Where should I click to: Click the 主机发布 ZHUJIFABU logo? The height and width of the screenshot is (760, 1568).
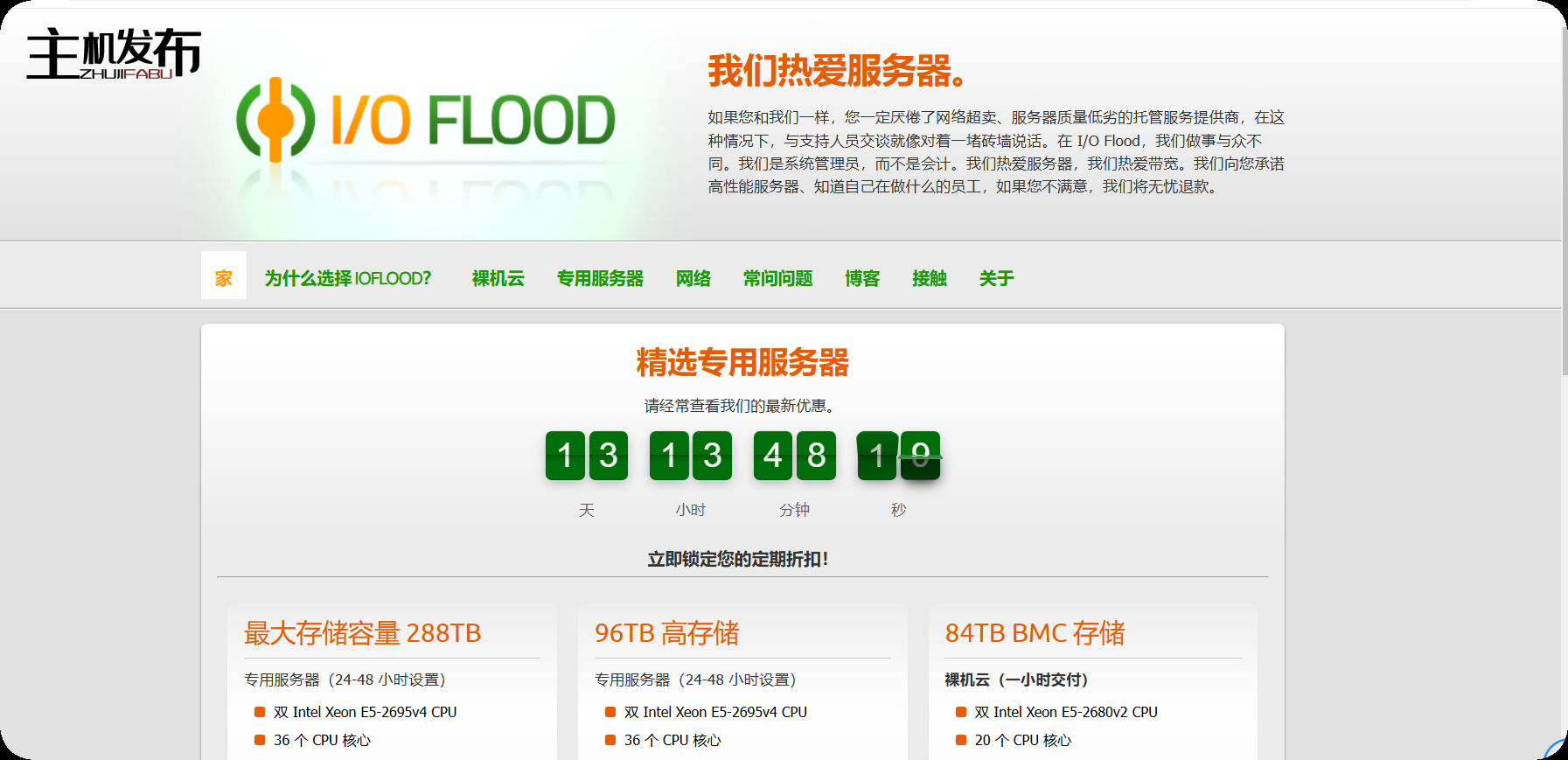[114, 53]
